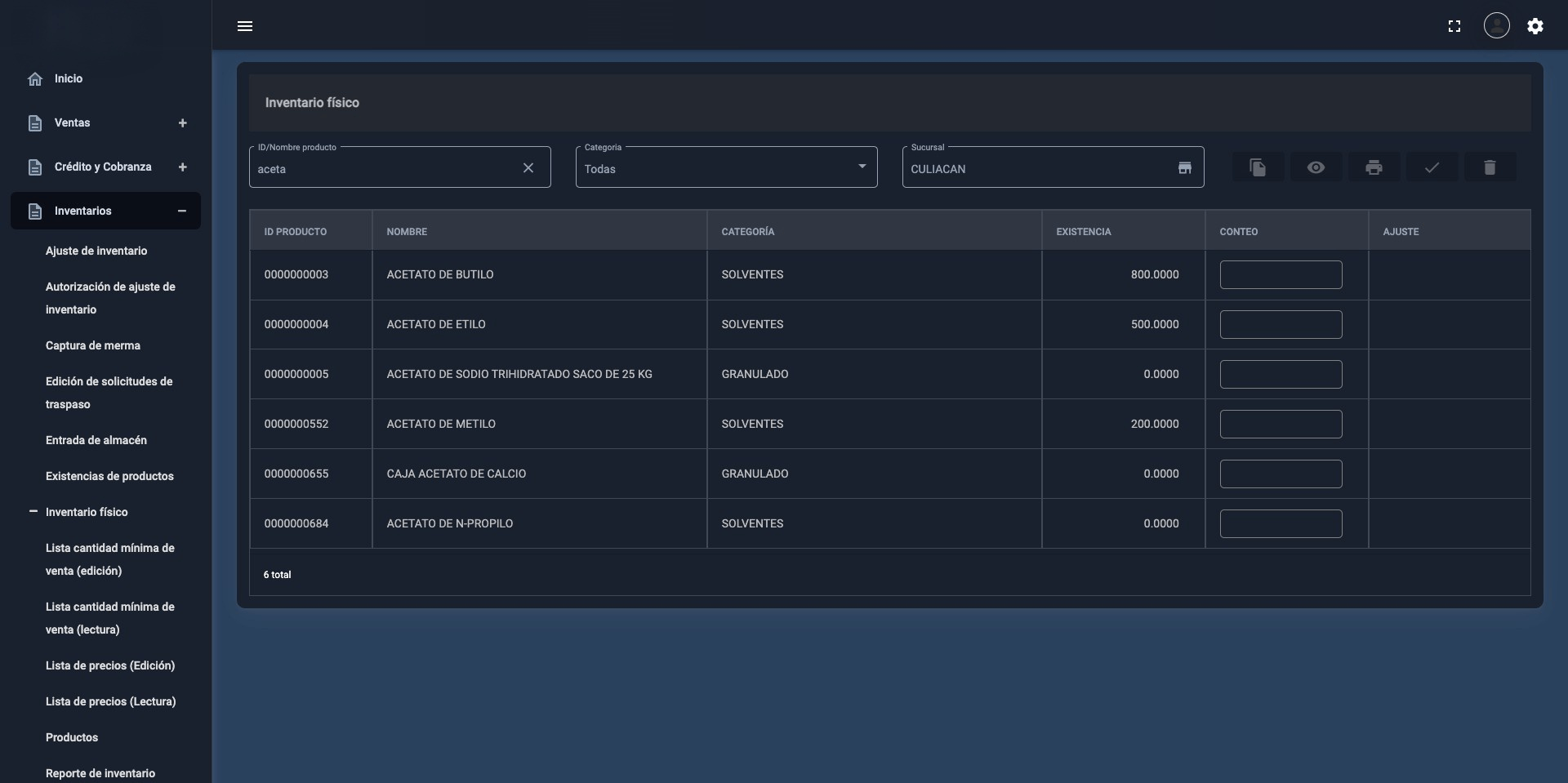Screen dimensions: 1568x783
Task: Clear the product search with X icon
Action: click(x=528, y=168)
